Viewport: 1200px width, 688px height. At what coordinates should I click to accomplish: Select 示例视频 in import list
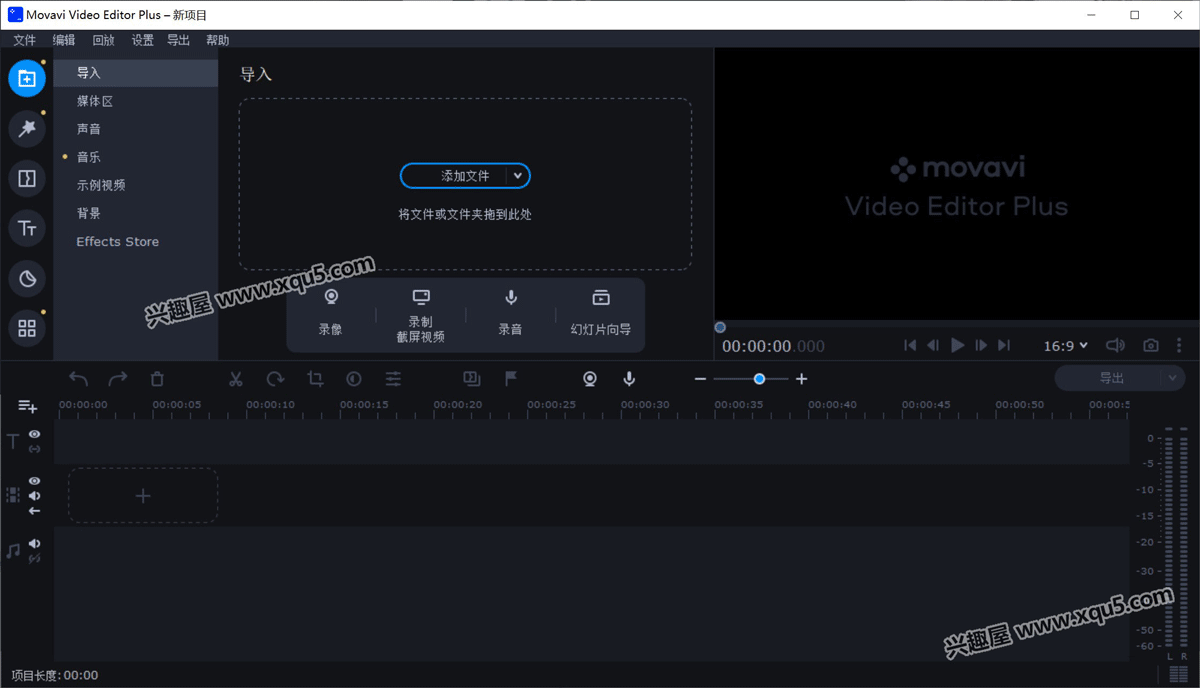(x=136, y=185)
